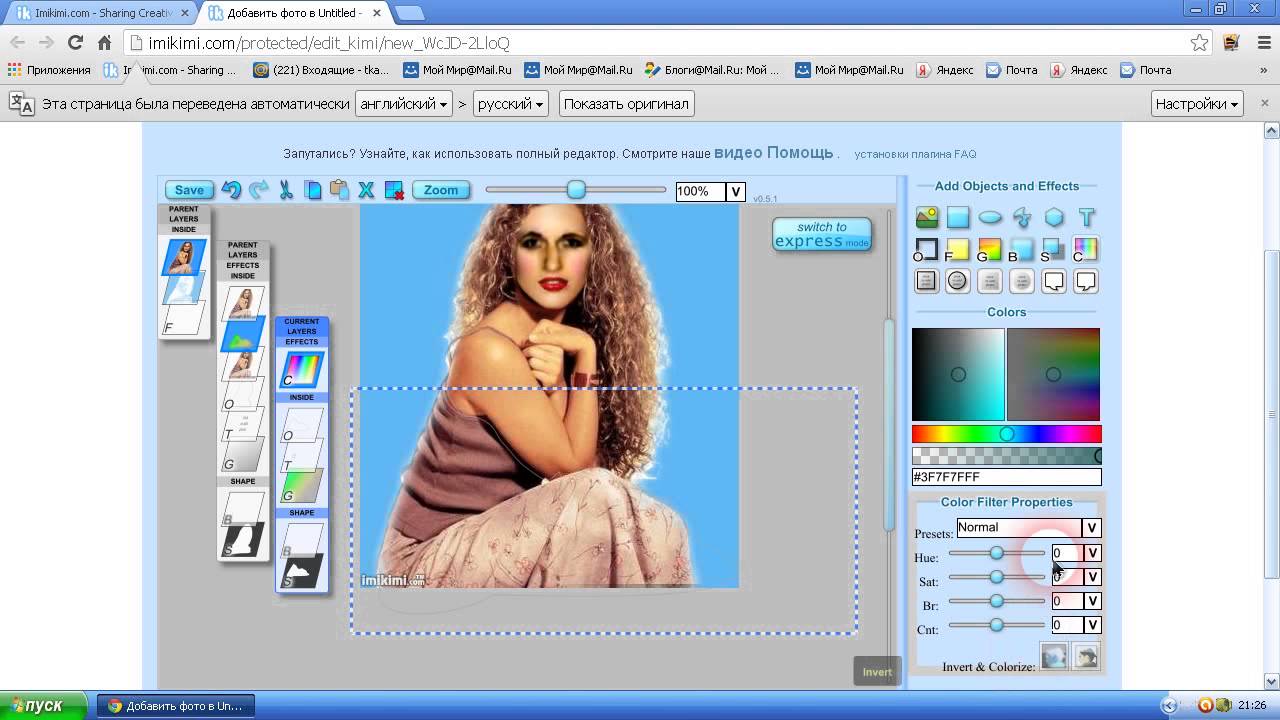Open the Cnt value dropdown arrow
Screen dimensions: 1280x720
tap(1092, 625)
